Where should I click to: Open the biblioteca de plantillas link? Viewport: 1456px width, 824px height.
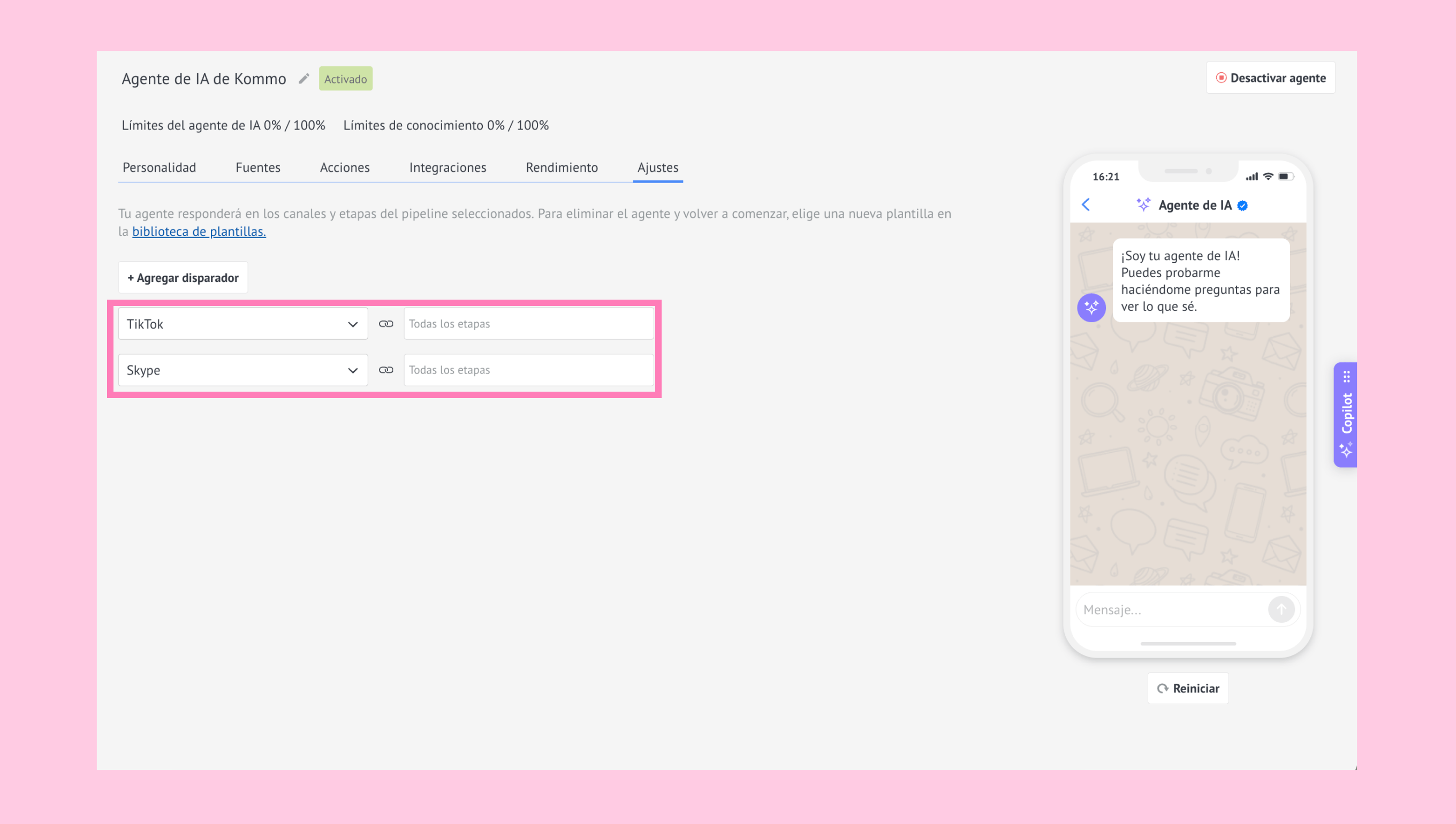coord(199,232)
